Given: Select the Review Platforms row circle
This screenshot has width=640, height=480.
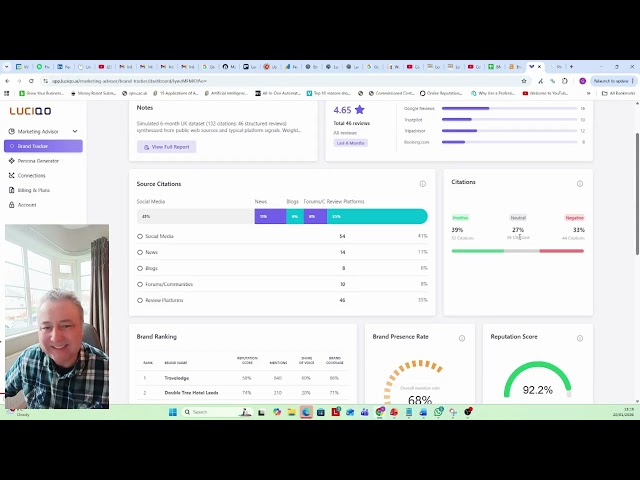Looking at the screenshot, I should (x=140, y=300).
